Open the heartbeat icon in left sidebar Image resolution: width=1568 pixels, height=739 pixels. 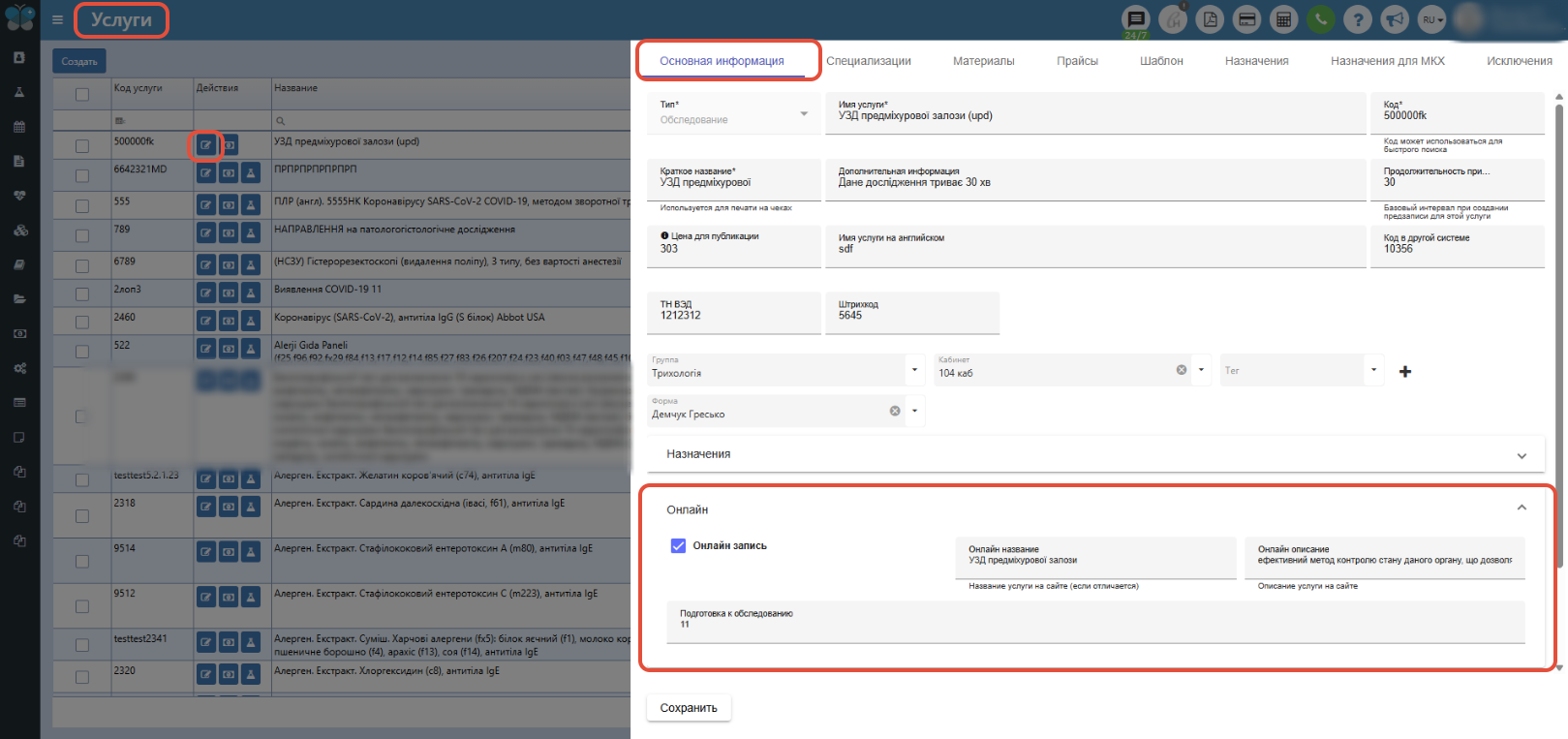(x=19, y=196)
